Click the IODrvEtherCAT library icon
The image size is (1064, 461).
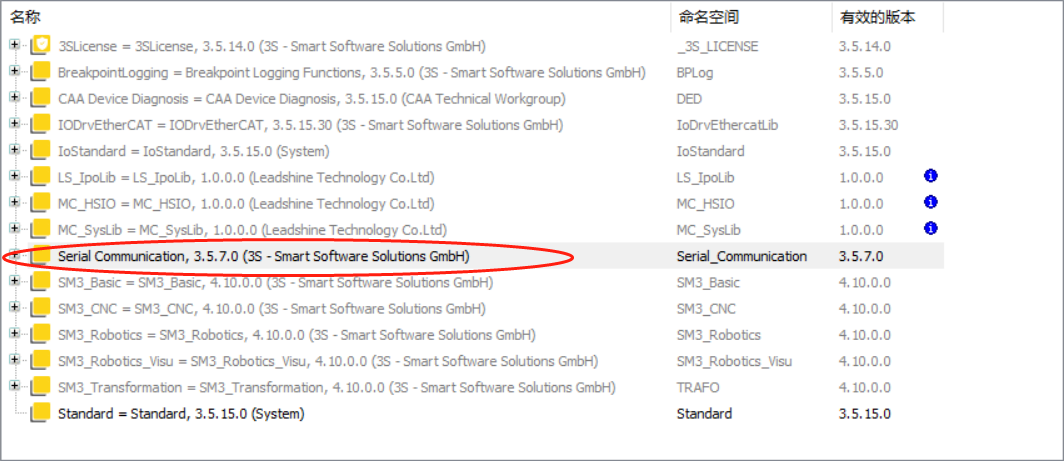point(41,124)
